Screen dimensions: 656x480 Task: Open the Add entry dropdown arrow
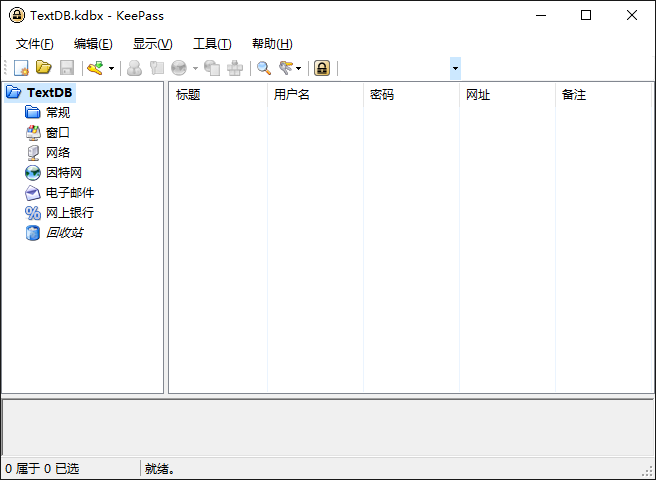coord(111,68)
